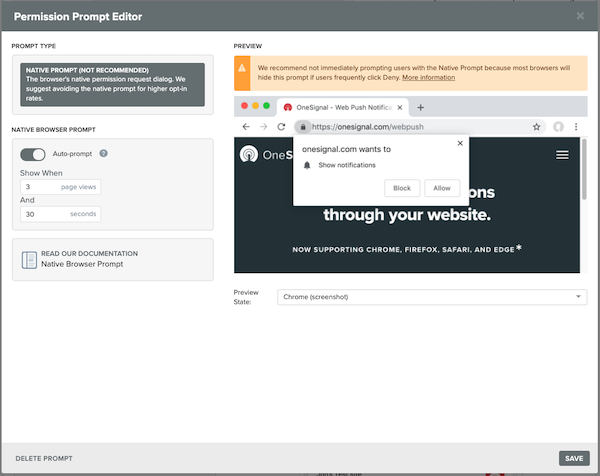Viewport: 600px width, 476px height.
Task: Select the OneSignal Web Push browser tab
Action: tap(342, 108)
